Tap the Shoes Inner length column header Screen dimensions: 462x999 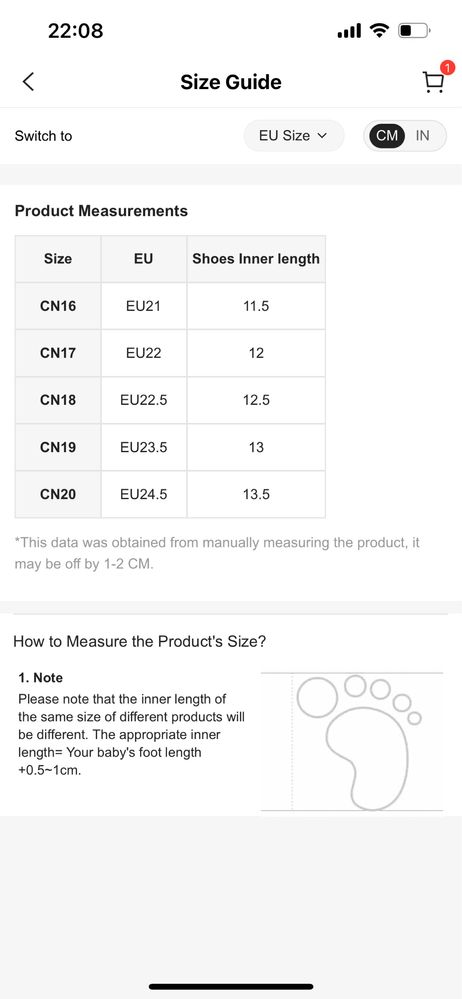point(256,259)
